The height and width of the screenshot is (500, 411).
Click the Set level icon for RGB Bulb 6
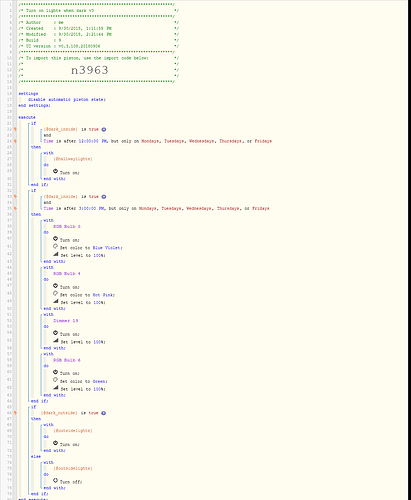tap(56, 388)
